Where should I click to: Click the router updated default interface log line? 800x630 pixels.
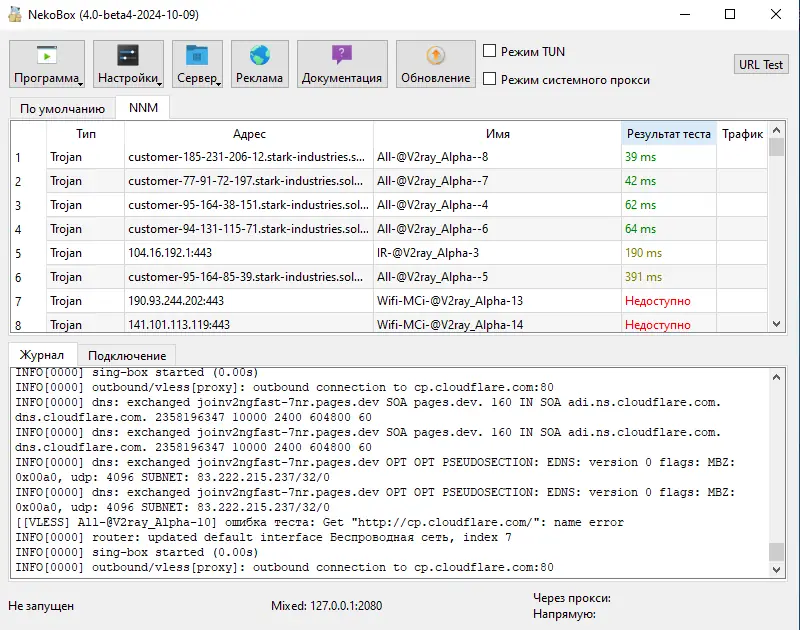[263, 537]
